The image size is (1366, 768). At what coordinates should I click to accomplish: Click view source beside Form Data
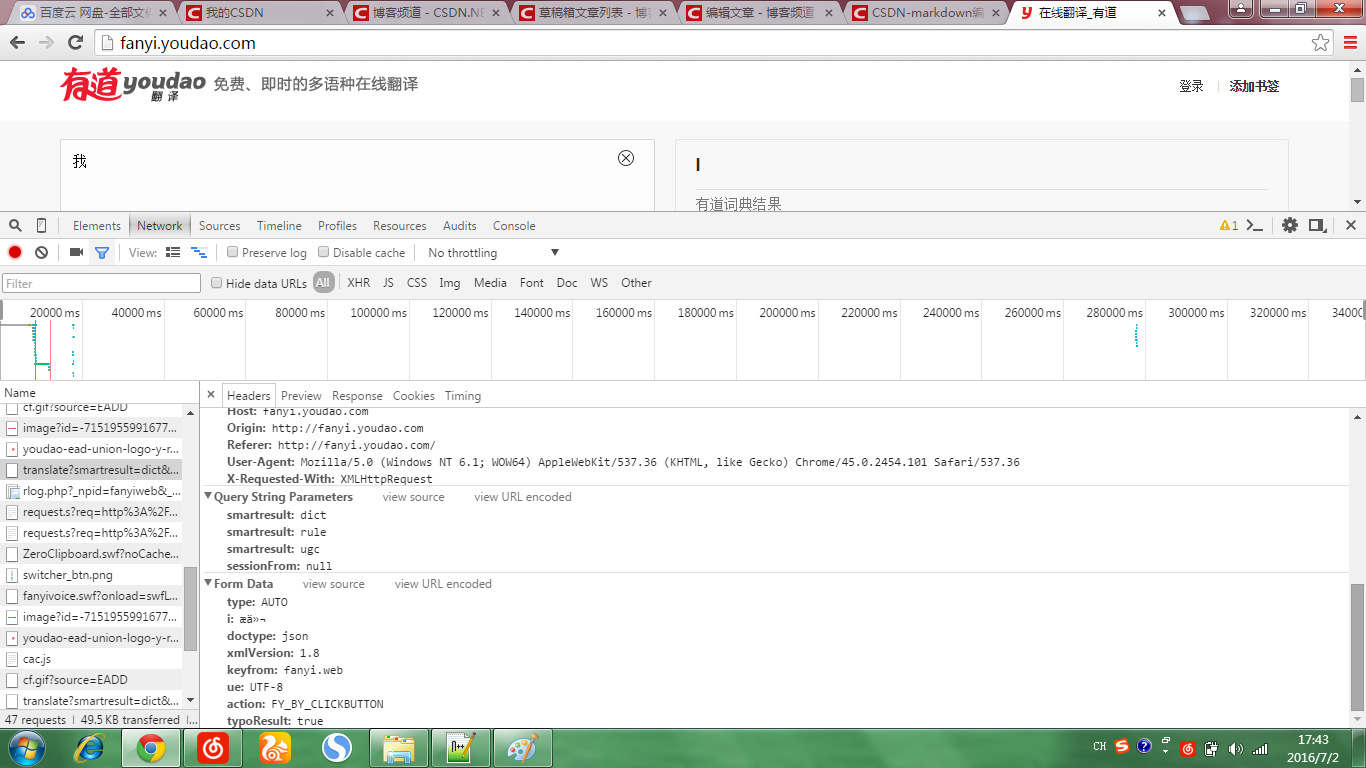pos(334,584)
